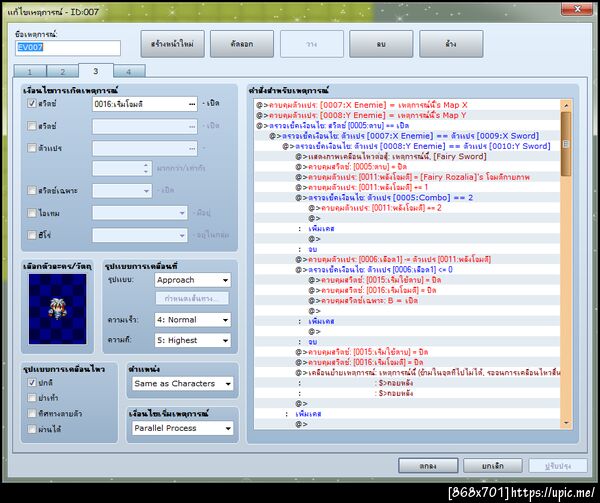Viewport: 600px width, 503px height.
Task: Select event page tab 3
Action: click(x=96, y=71)
